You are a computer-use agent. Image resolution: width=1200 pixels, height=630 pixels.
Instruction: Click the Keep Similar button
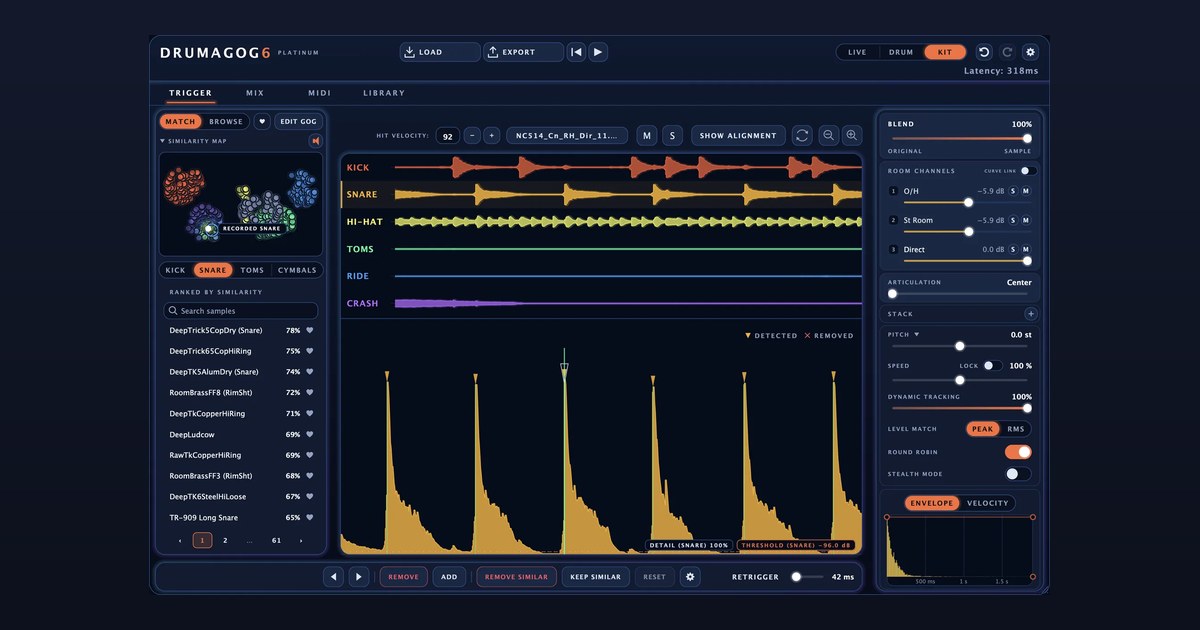[595, 577]
